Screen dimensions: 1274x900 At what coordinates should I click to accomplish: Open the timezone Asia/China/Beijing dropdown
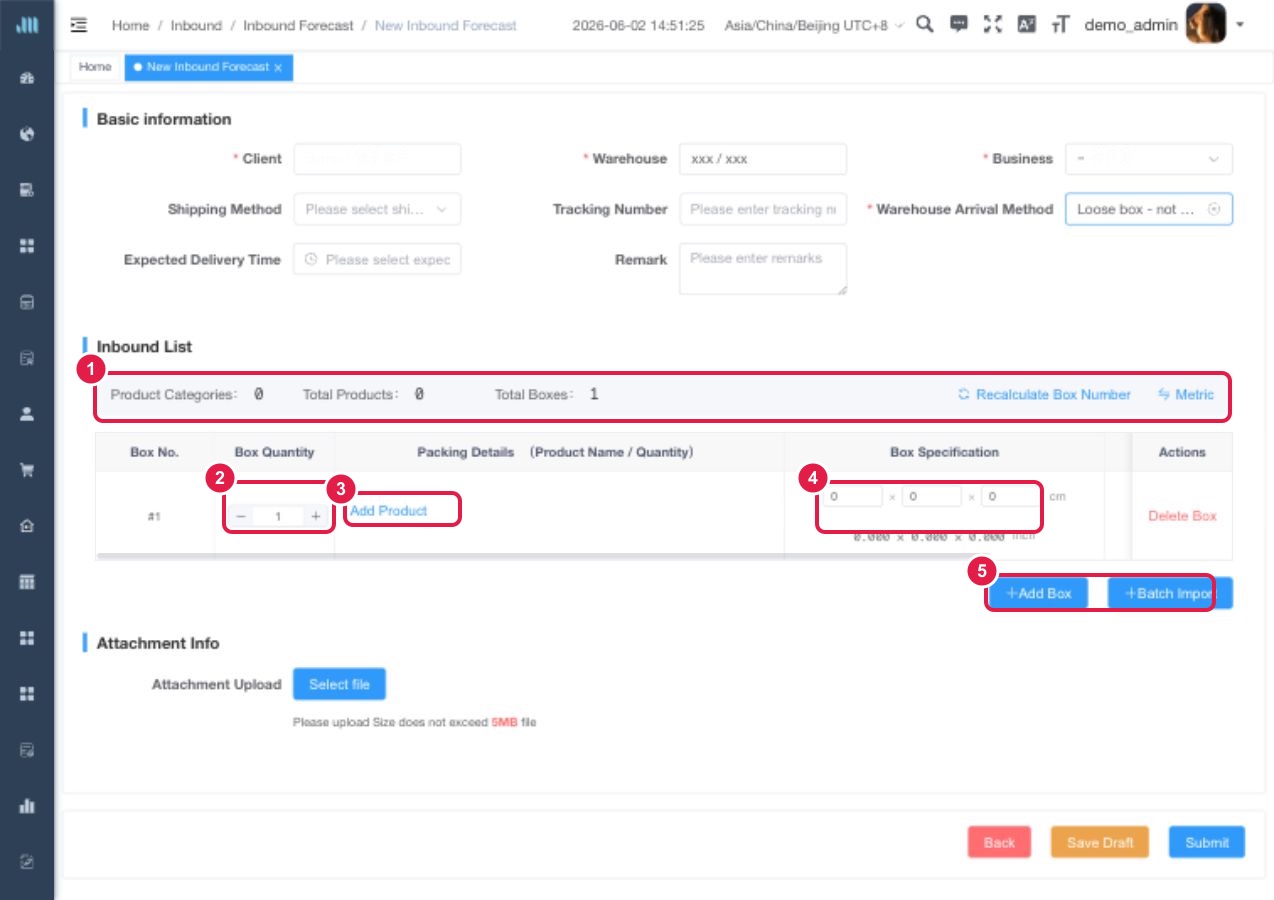click(814, 25)
